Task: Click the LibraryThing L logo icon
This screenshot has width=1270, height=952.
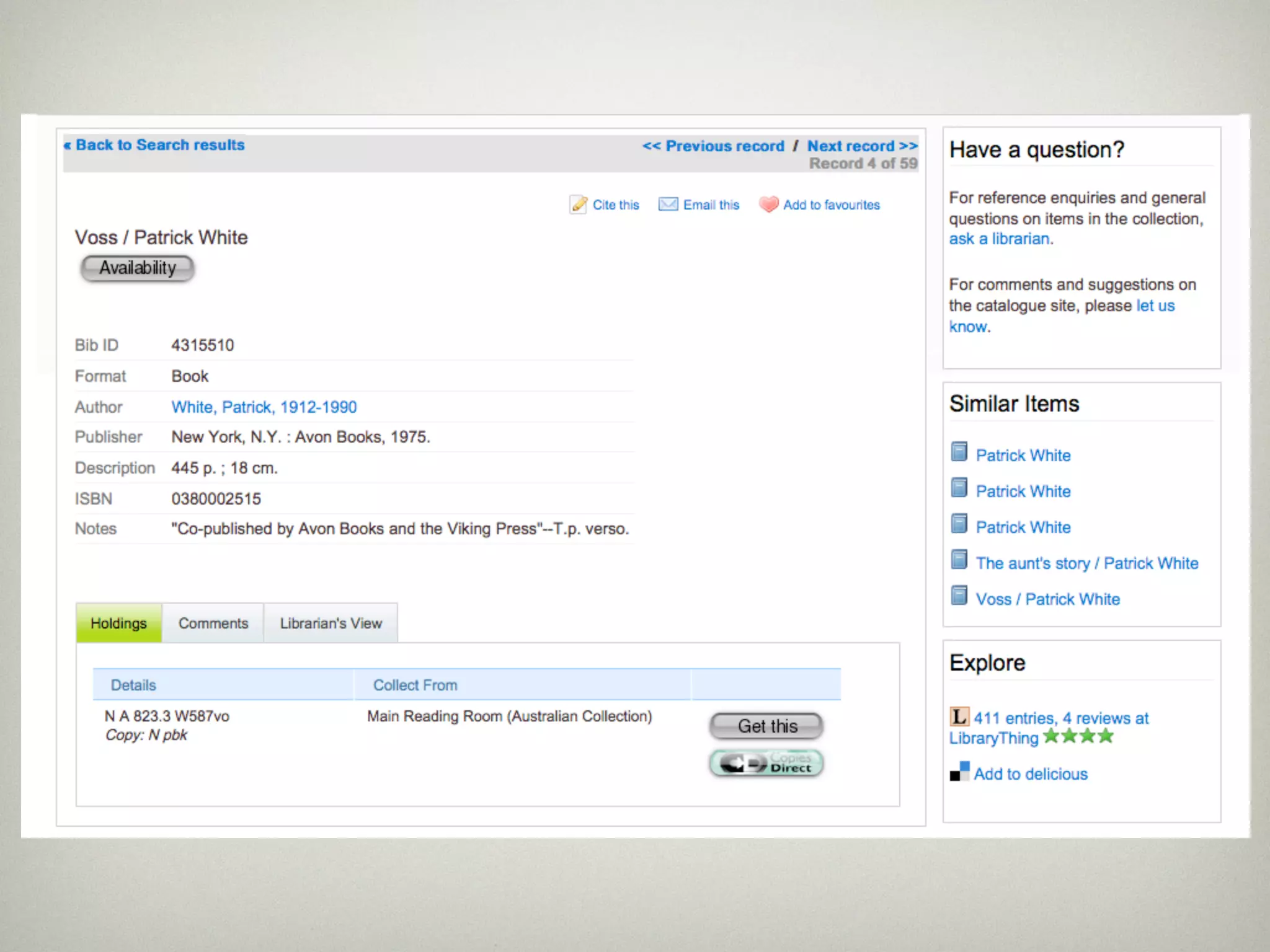Action: [x=959, y=717]
